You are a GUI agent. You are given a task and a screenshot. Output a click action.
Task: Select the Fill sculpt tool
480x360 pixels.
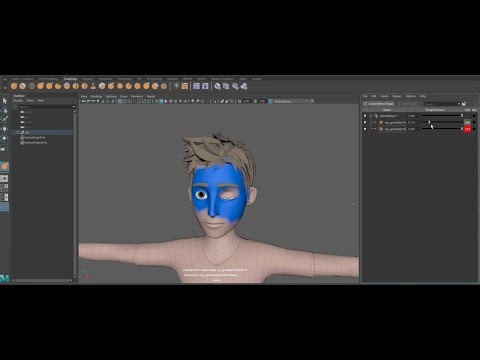[x=120, y=86]
